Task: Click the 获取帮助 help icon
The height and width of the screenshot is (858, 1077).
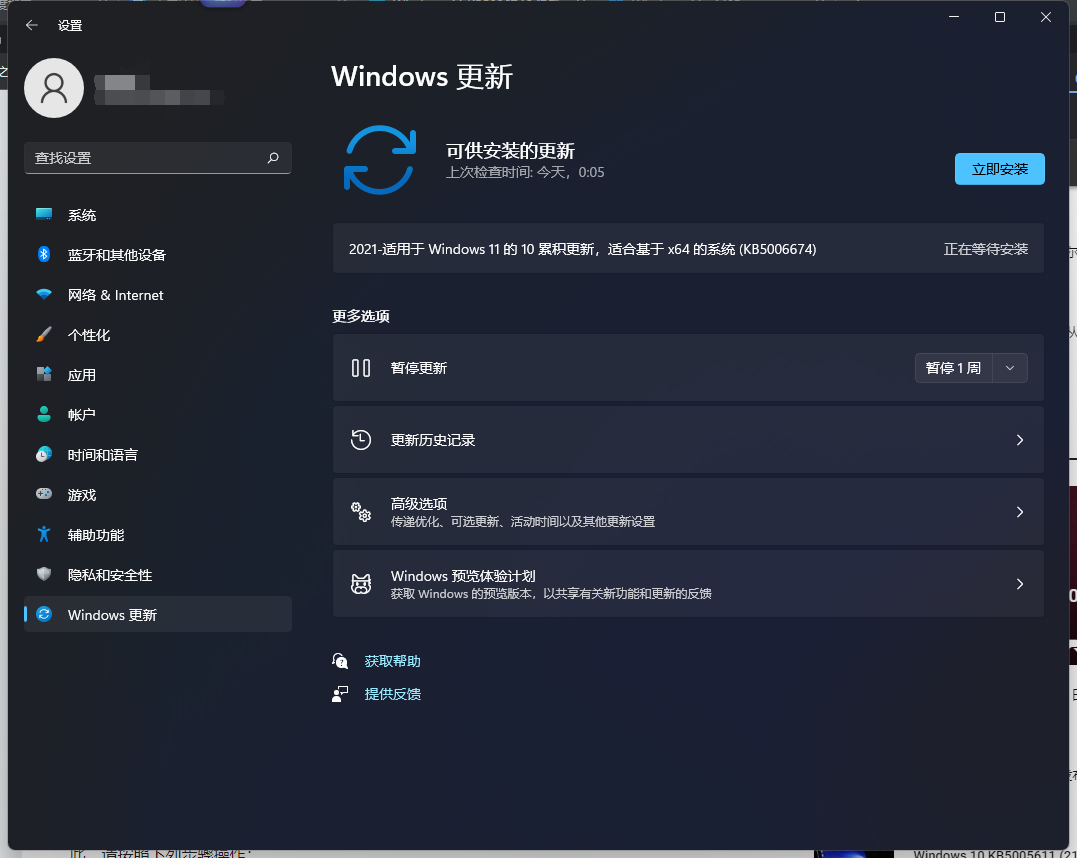Action: (340, 661)
